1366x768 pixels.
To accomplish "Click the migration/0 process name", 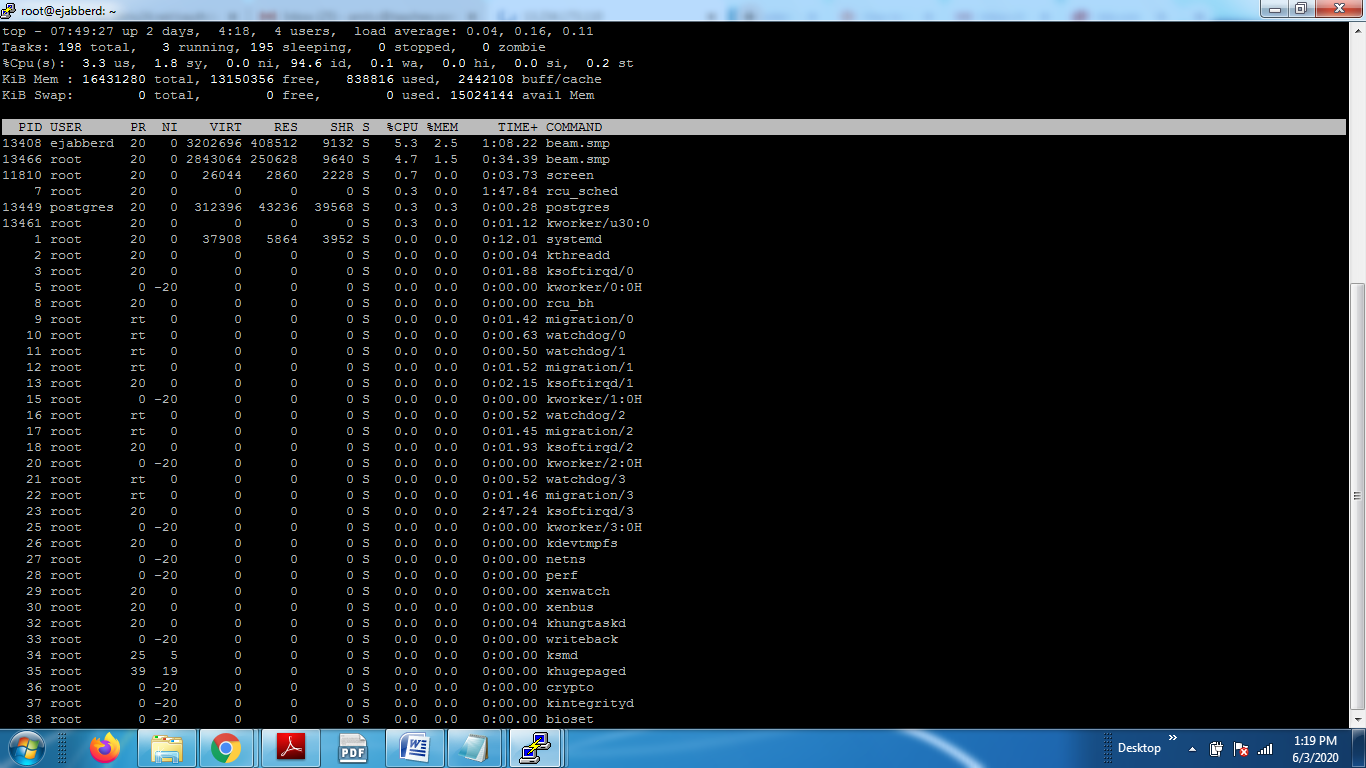I will [x=590, y=319].
